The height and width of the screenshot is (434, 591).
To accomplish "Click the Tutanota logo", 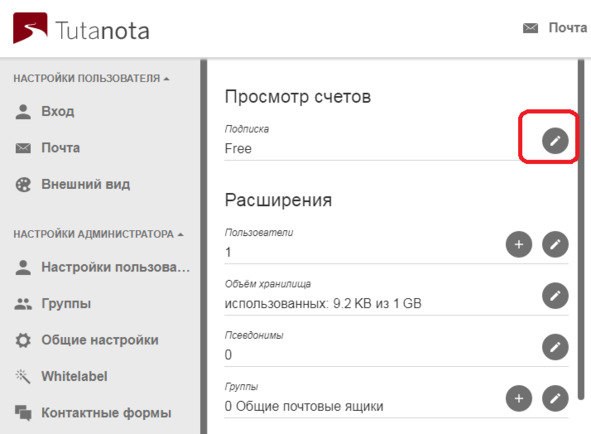I will tap(81, 29).
